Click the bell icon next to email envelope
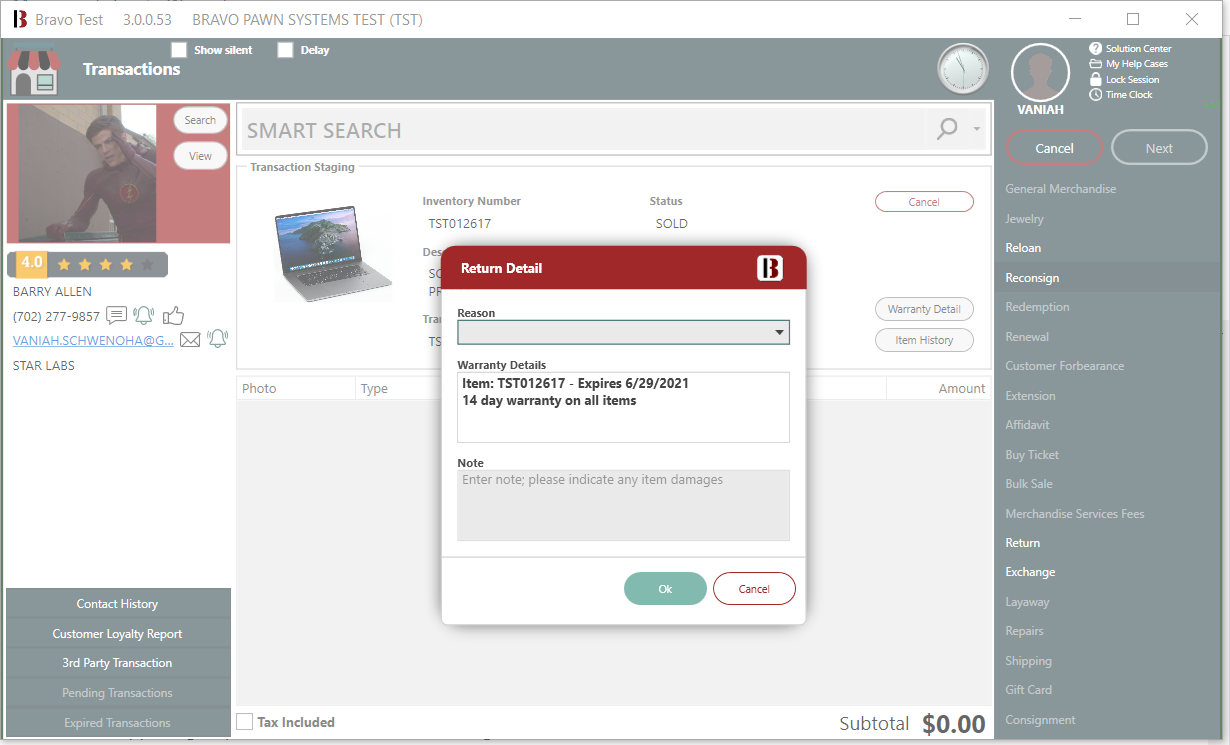Viewport: 1230px width, 745px height. [x=217, y=340]
